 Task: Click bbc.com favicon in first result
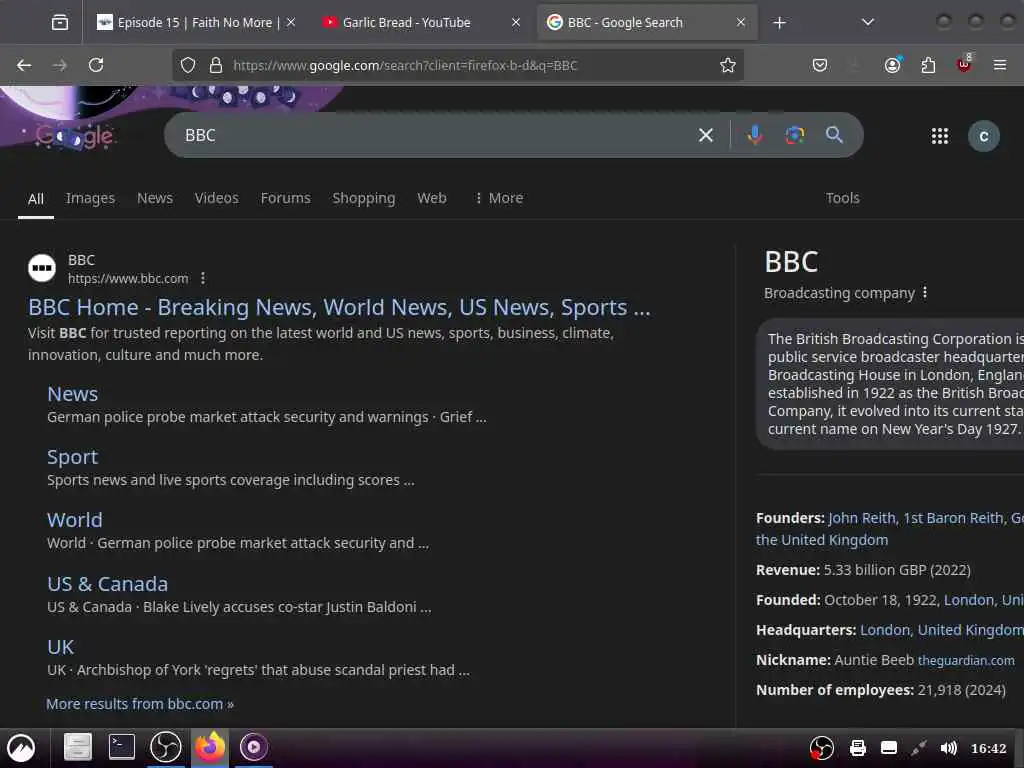click(x=42, y=268)
